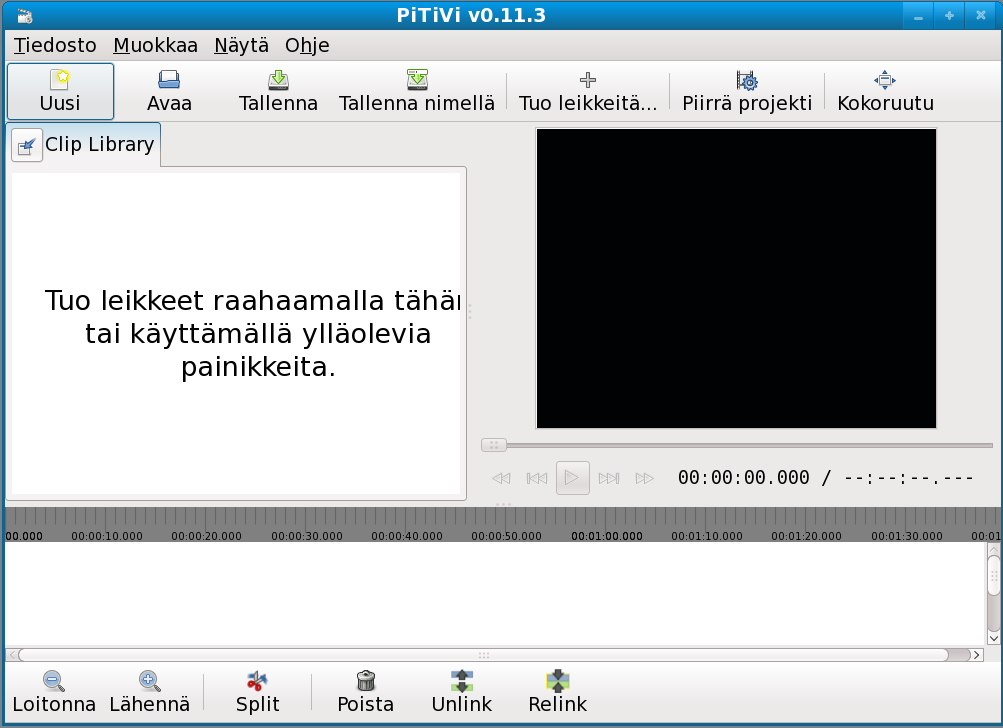Image resolution: width=1003 pixels, height=728 pixels.
Task: Switch to the Clip Library tab
Action: click(x=84, y=144)
